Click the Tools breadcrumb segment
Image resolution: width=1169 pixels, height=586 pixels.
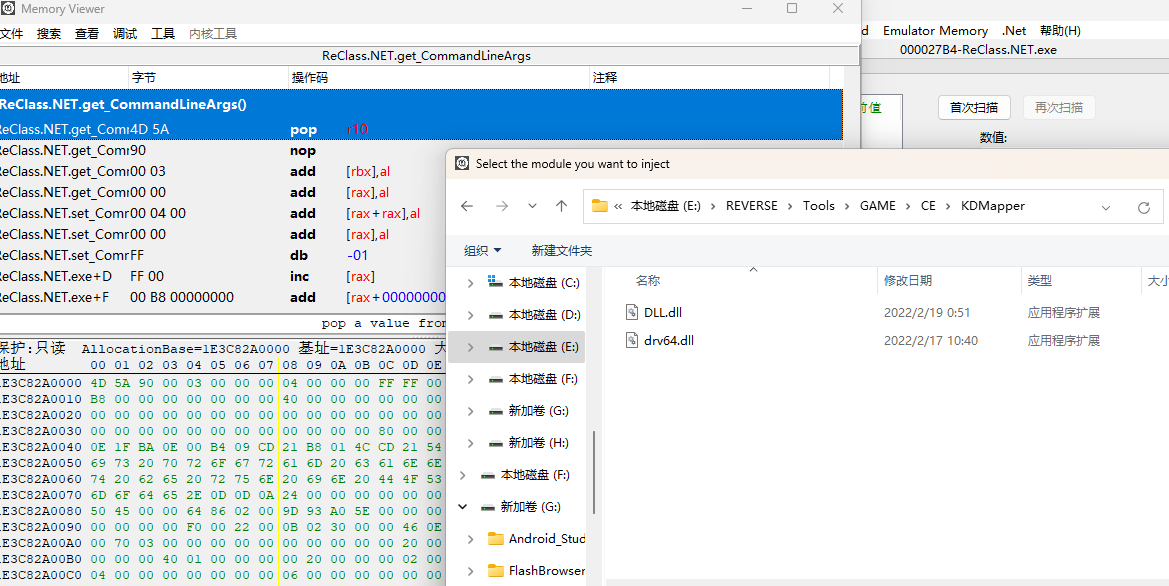click(x=819, y=206)
